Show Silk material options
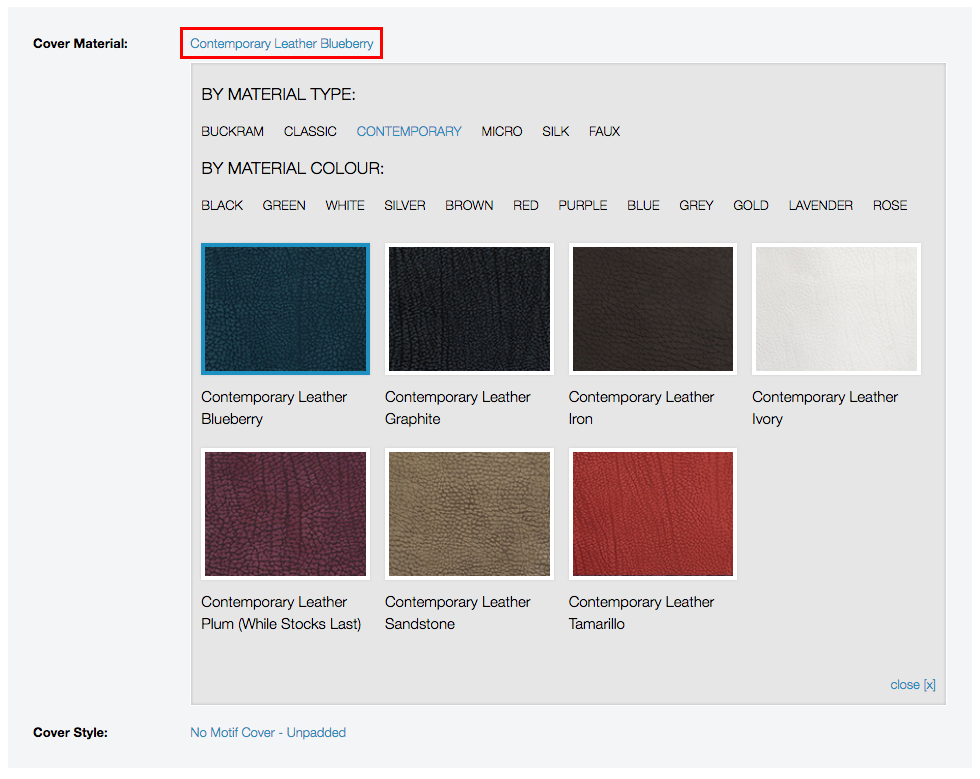This screenshot has width=980, height=779. pyautogui.click(x=555, y=131)
